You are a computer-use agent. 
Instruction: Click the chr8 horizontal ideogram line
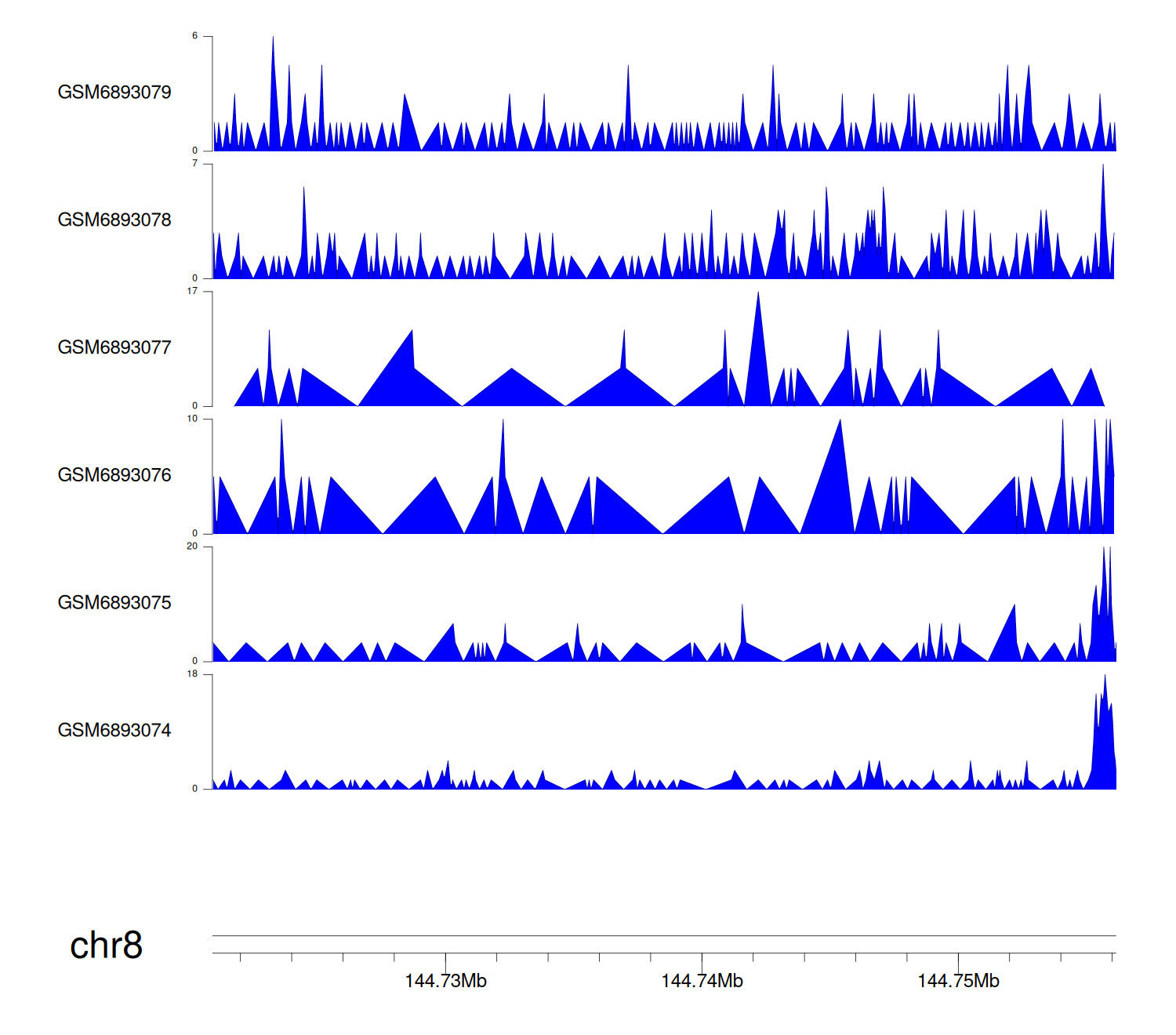click(663, 935)
